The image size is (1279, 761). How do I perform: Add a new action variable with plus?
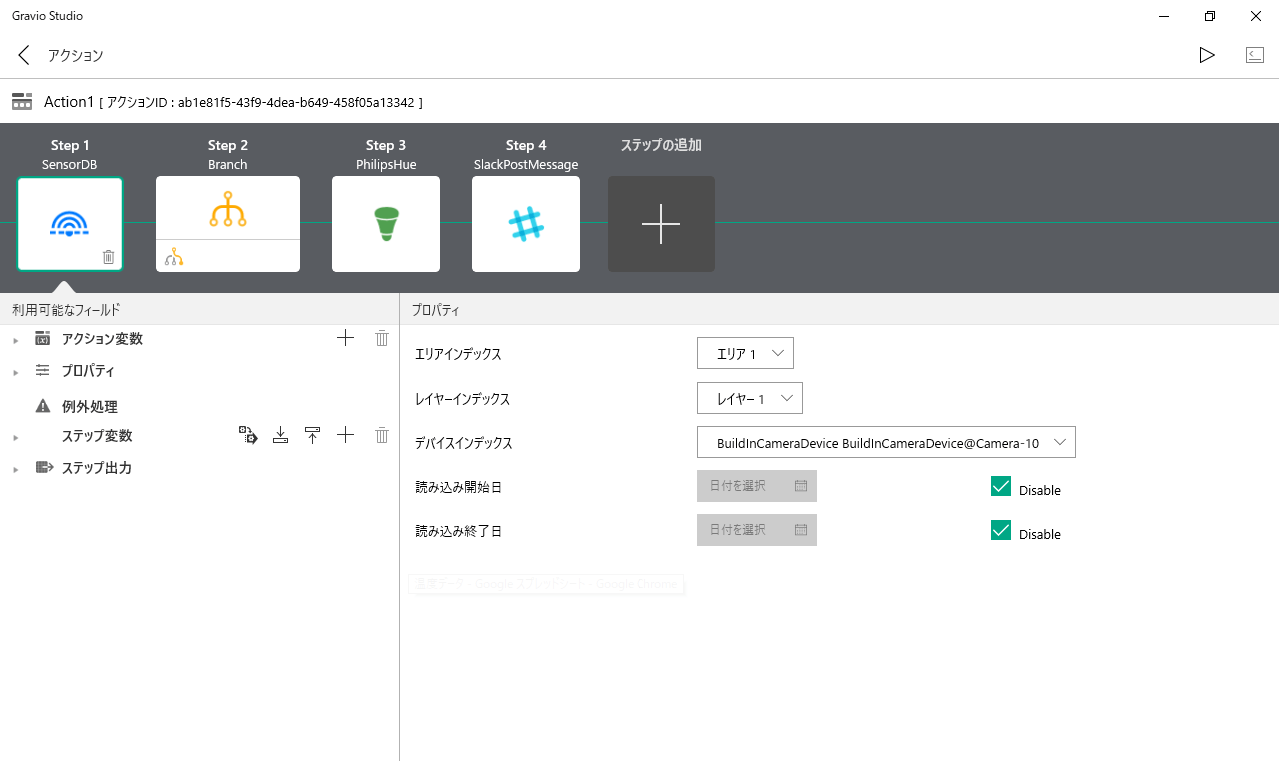[345, 338]
